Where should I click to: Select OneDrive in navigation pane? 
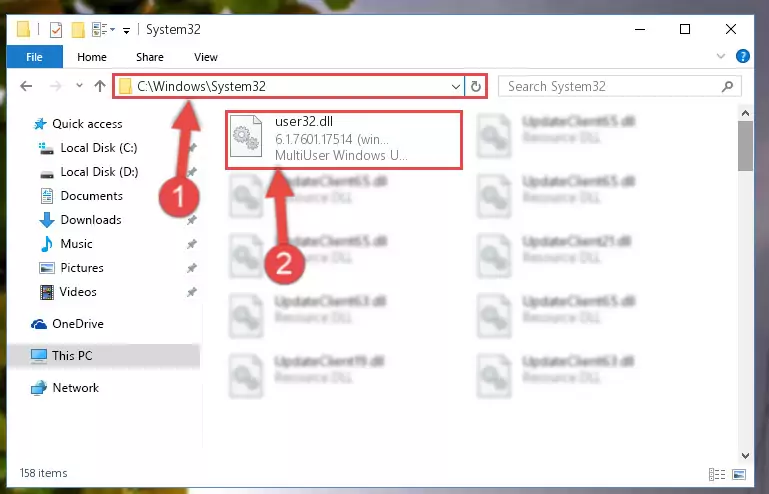click(78, 324)
